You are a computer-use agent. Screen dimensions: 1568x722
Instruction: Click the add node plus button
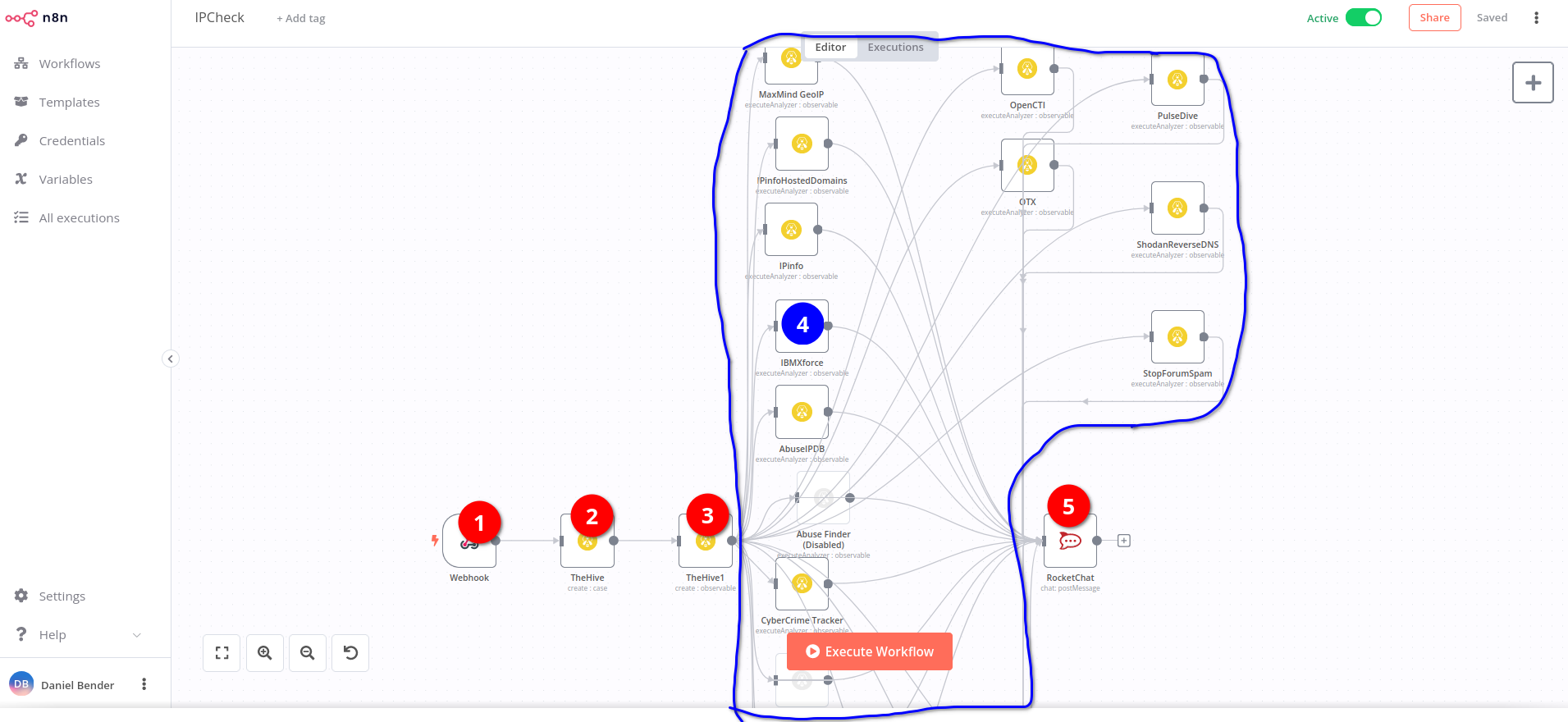pos(1533,83)
